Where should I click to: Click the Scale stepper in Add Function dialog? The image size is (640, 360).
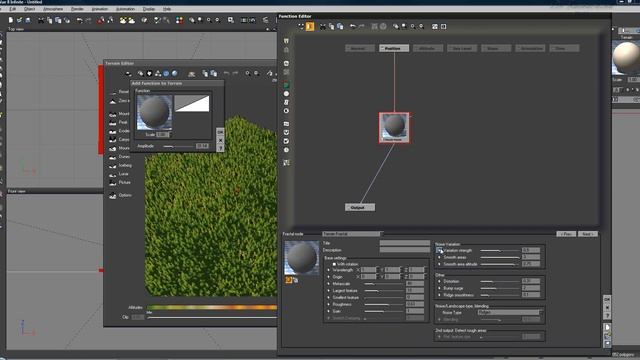click(x=170, y=134)
